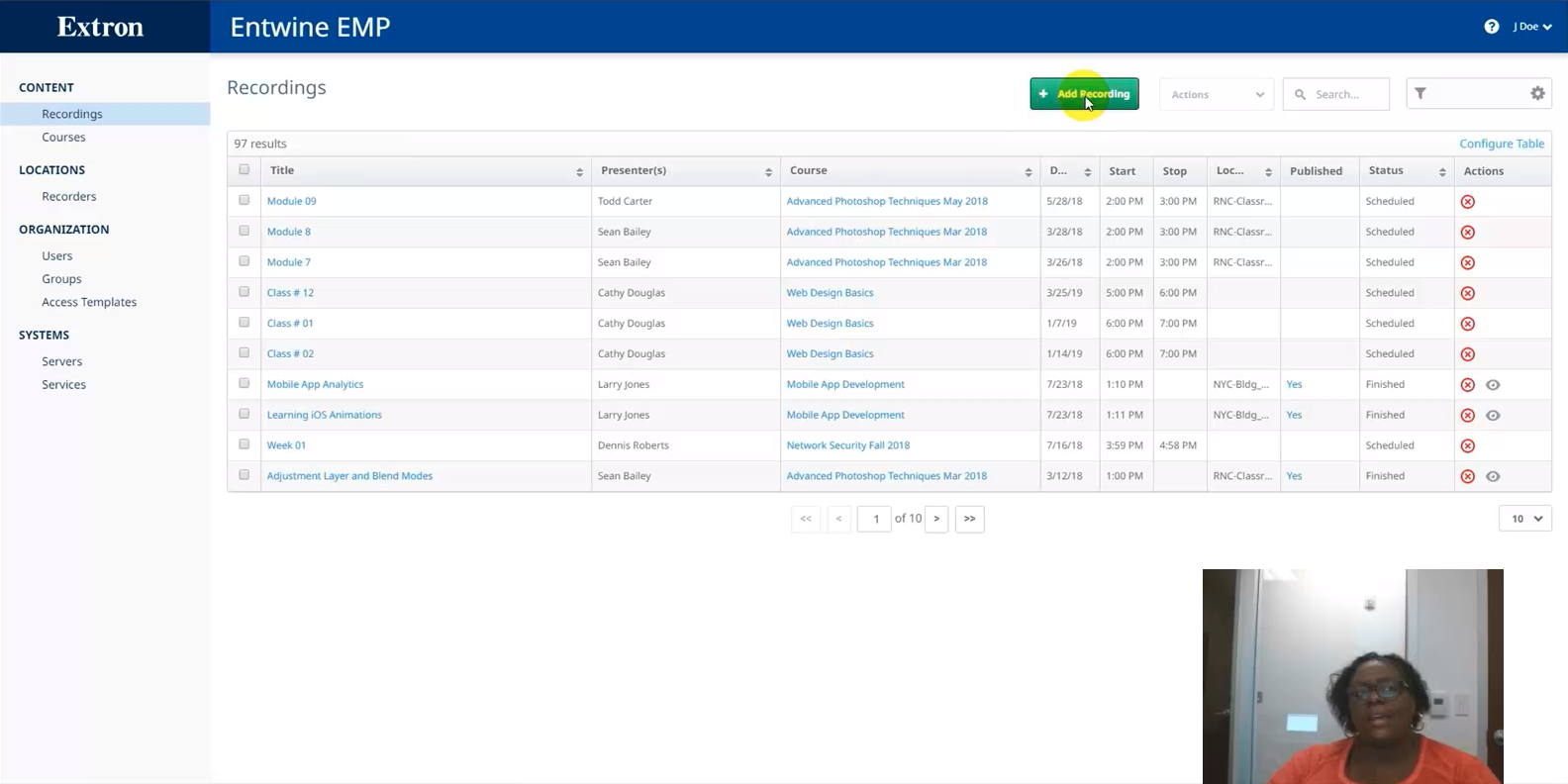Delete the Class # 01 recording
The width and height of the screenshot is (1568, 784).
[1468, 324]
